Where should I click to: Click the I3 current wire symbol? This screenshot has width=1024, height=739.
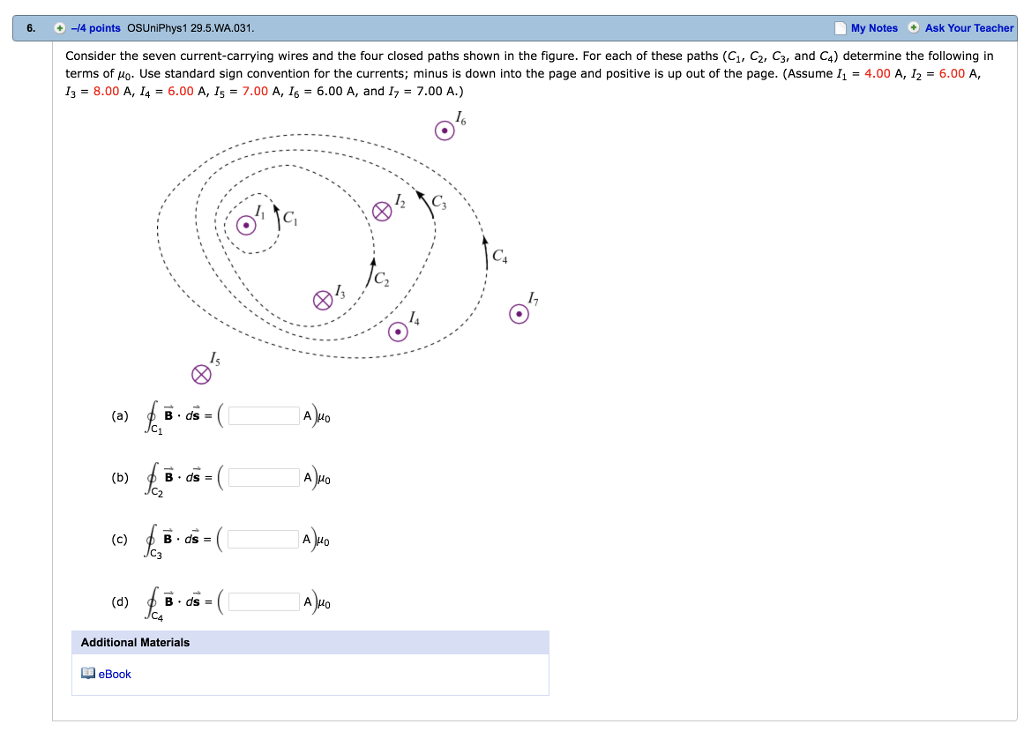point(323,300)
